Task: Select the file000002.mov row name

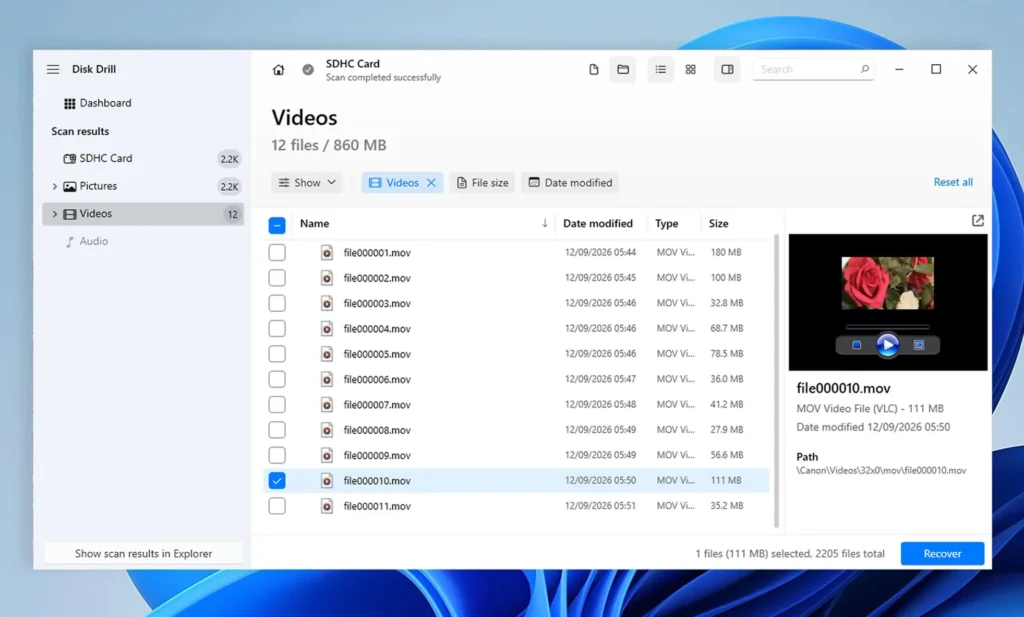Action: click(x=377, y=278)
